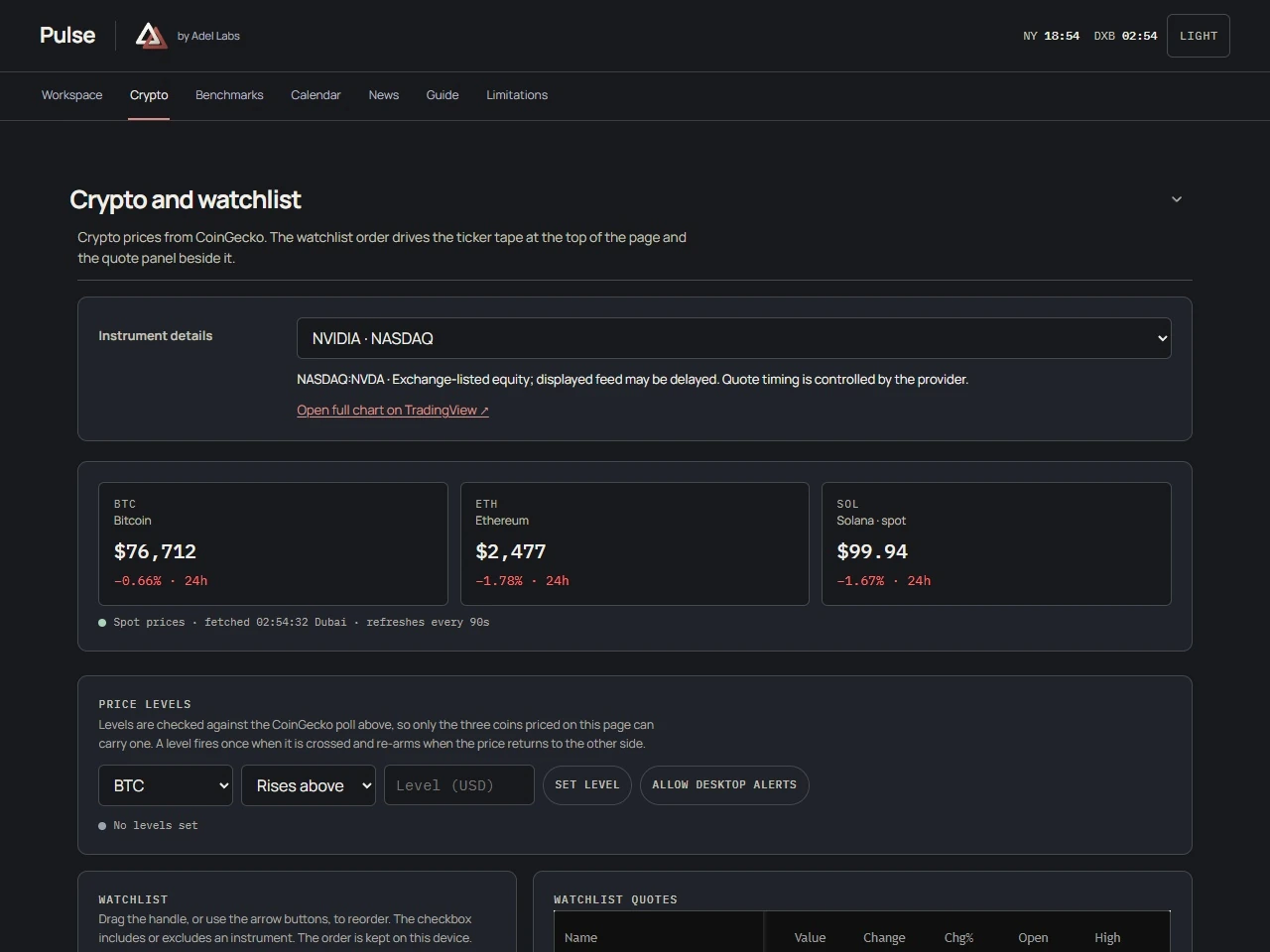Click the No levels set status
The image size is (1270, 952).
click(148, 826)
